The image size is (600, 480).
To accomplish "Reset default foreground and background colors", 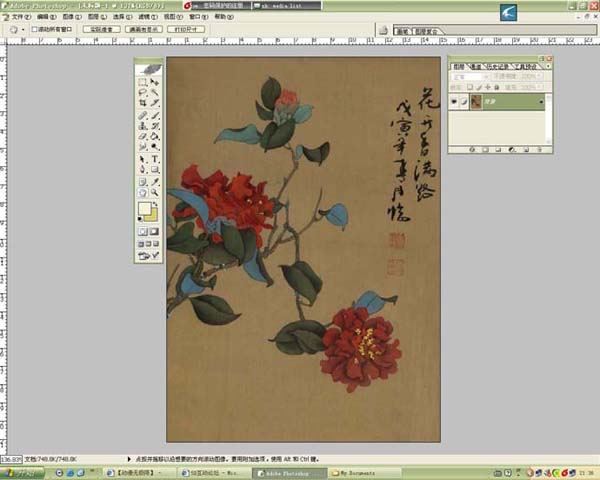I will (140, 219).
